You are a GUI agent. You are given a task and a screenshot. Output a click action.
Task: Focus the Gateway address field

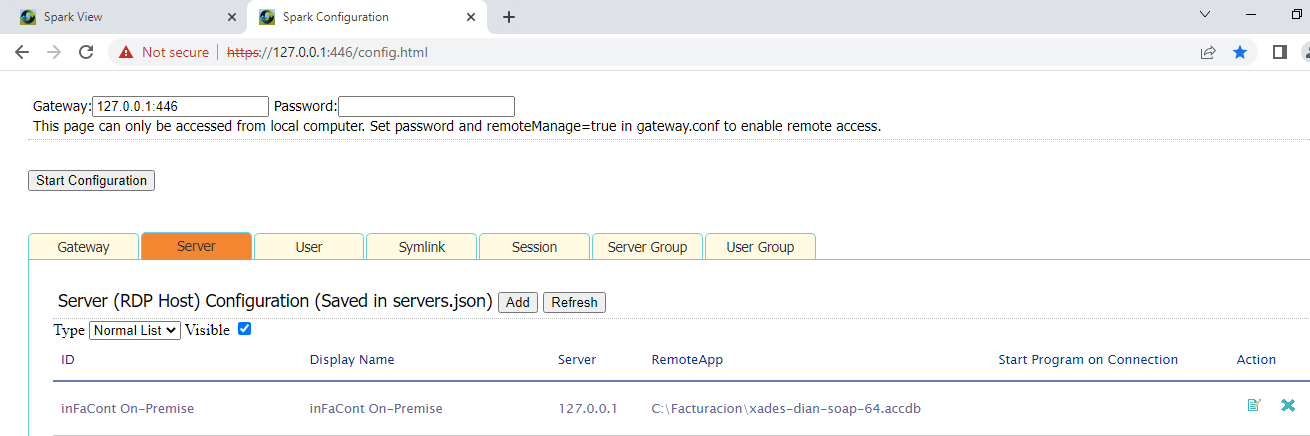click(x=180, y=106)
